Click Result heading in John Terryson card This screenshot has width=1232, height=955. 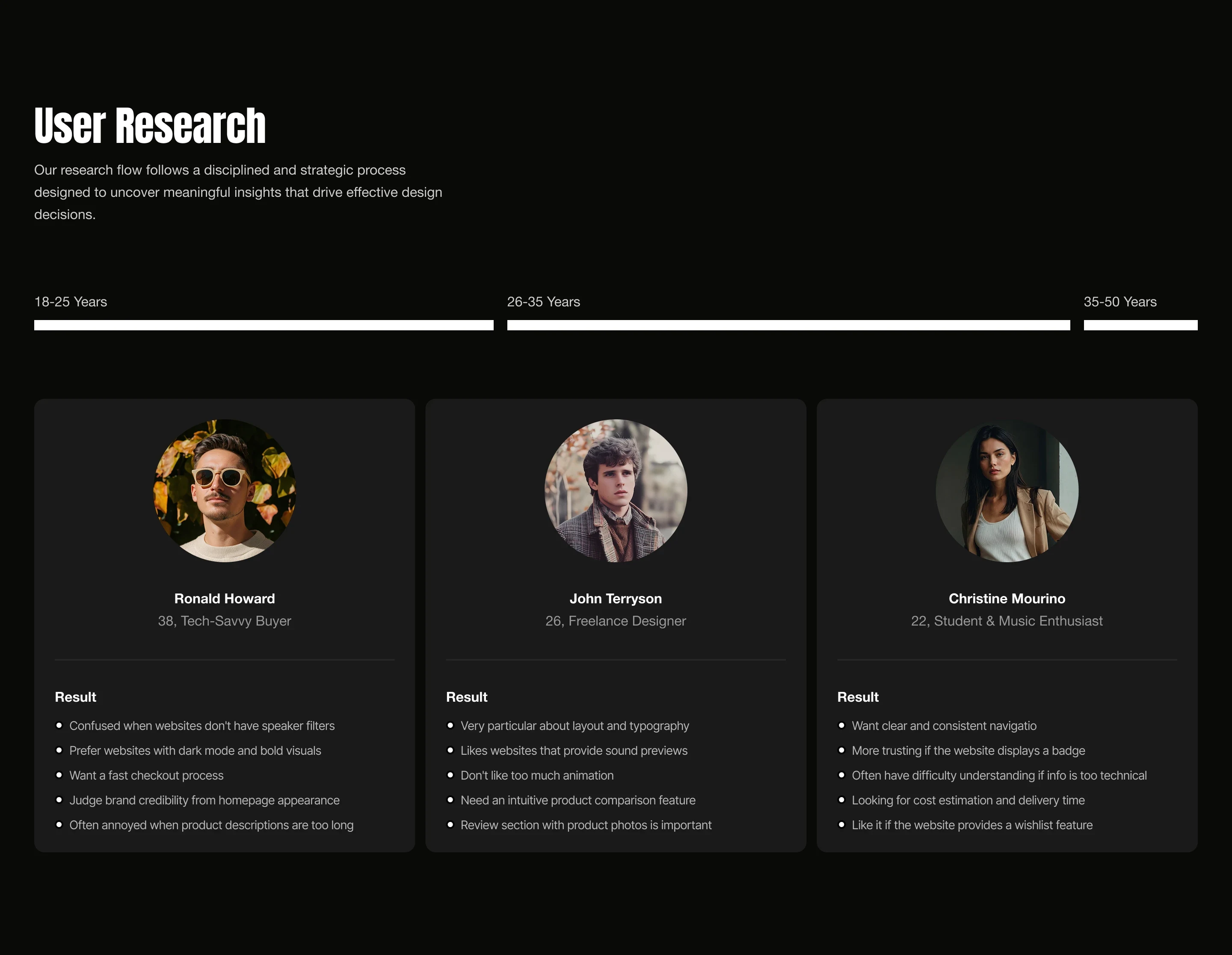tap(467, 697)
